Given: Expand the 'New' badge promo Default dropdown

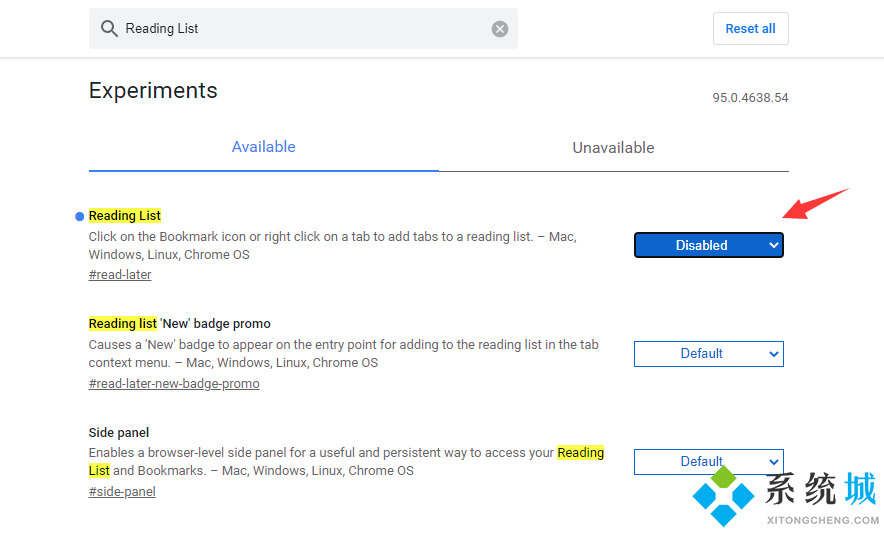Looking at the screenshot, I should [x=708, y=353].
